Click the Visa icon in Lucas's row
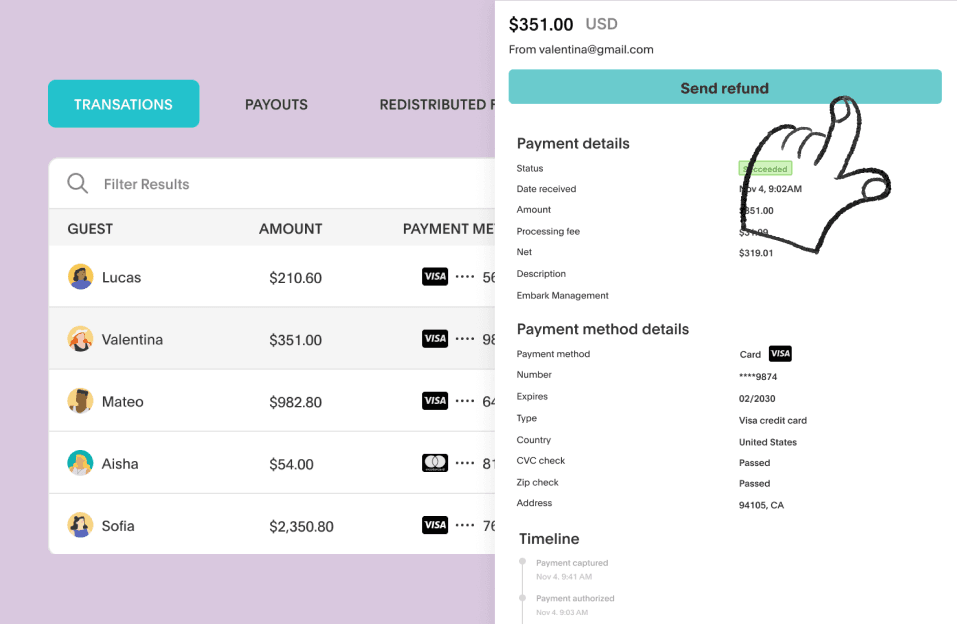This screenshot has height=624, width=957. pos(435,277)
